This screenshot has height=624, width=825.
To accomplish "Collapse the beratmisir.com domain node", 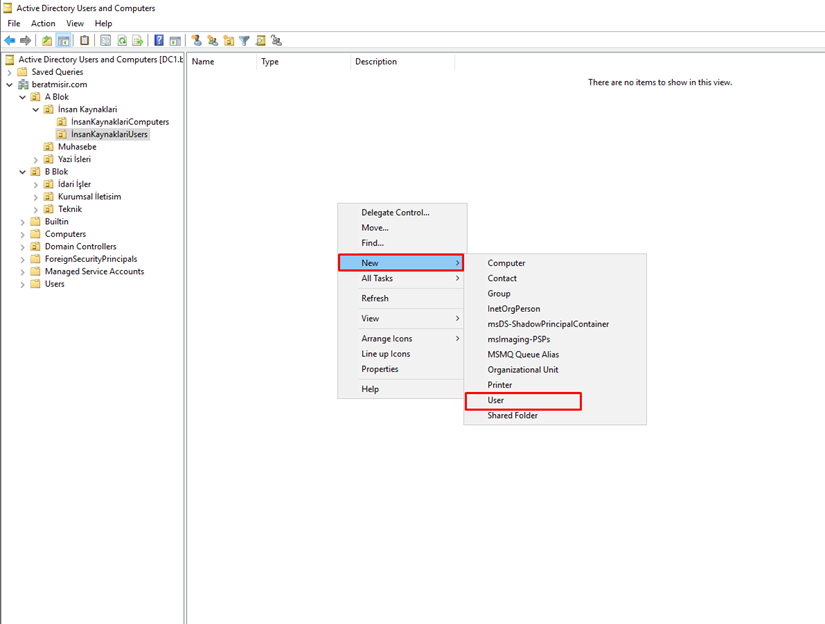I will (10, 85).
